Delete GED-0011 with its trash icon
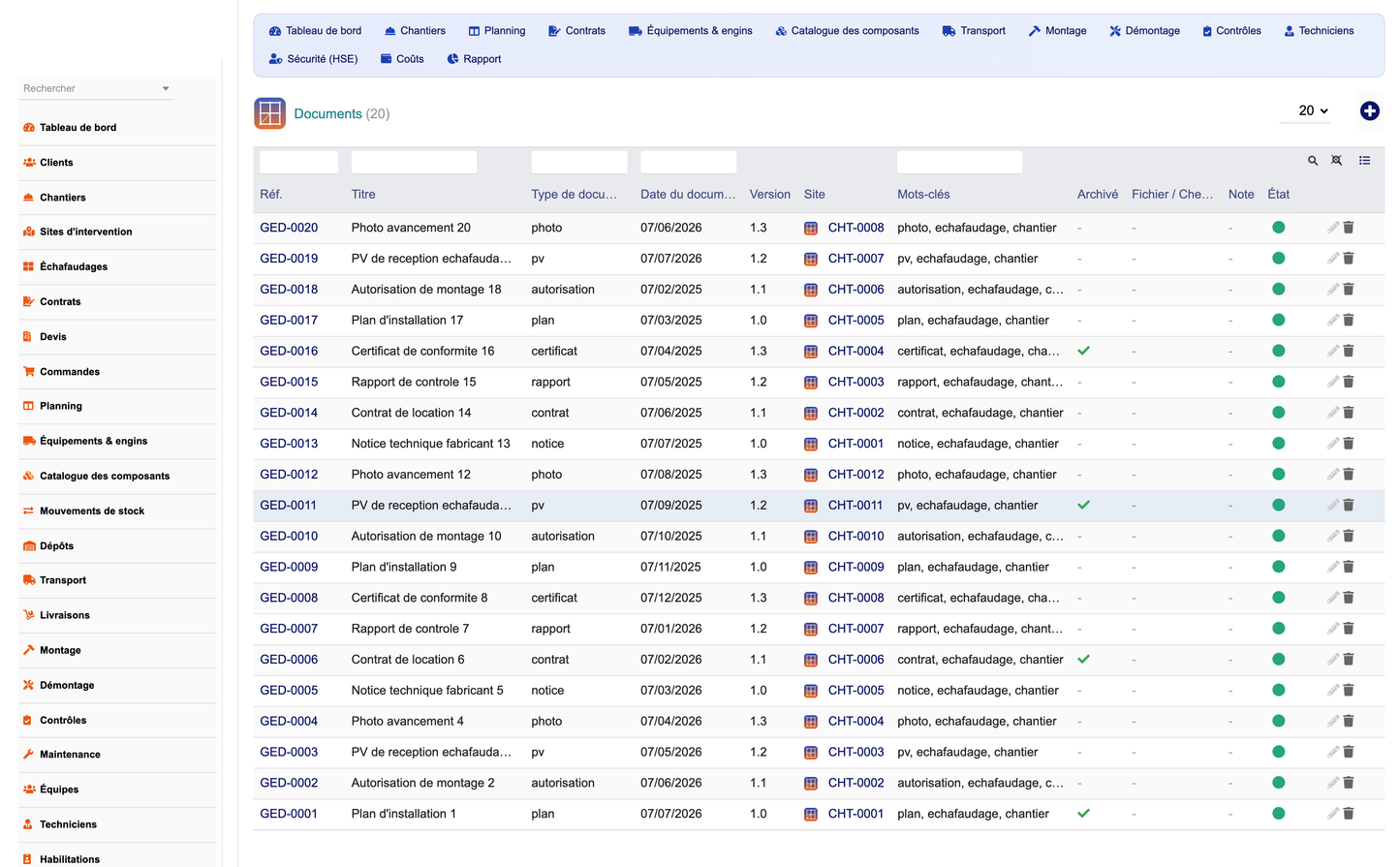This screenshot has height=867, width=1400. click(1349, 505)
